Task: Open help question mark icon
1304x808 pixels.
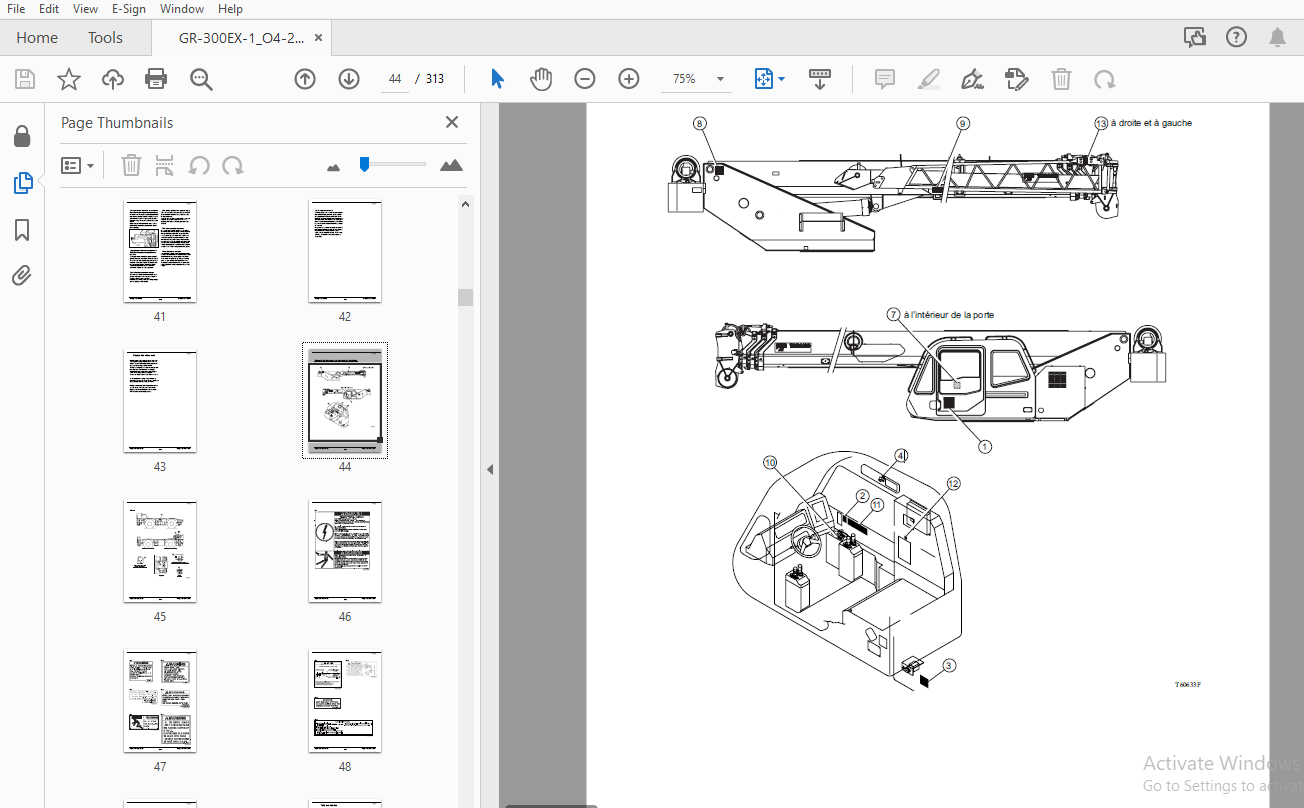Action: point(1236,37)
